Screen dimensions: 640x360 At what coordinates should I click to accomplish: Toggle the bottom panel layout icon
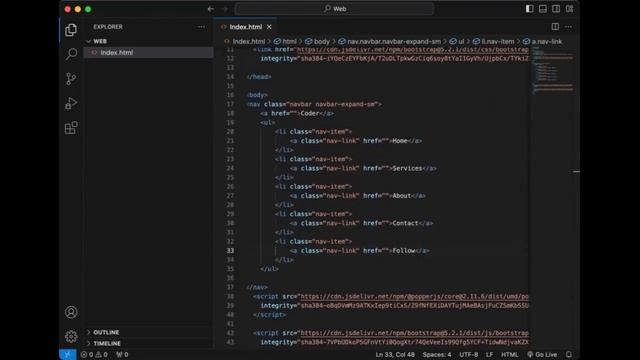click(543, 9)
